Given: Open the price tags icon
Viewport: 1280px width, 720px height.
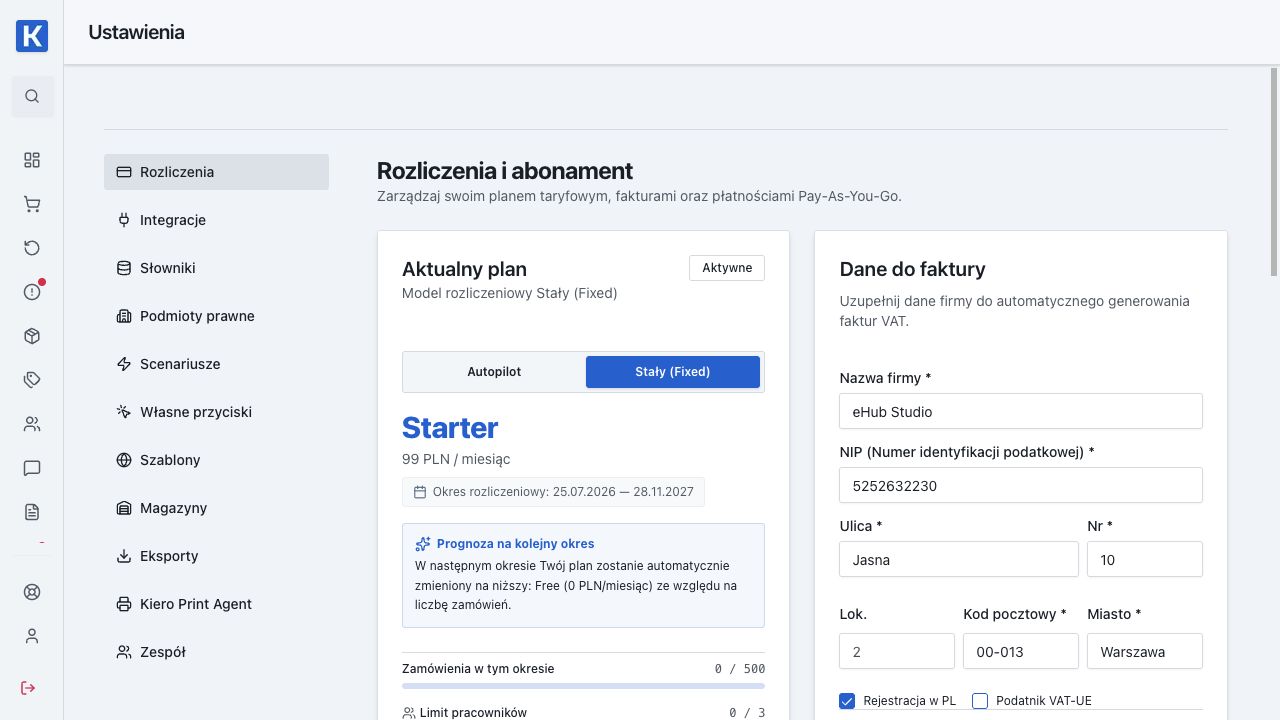Looking at the screenshot, I should coord(32,380).
